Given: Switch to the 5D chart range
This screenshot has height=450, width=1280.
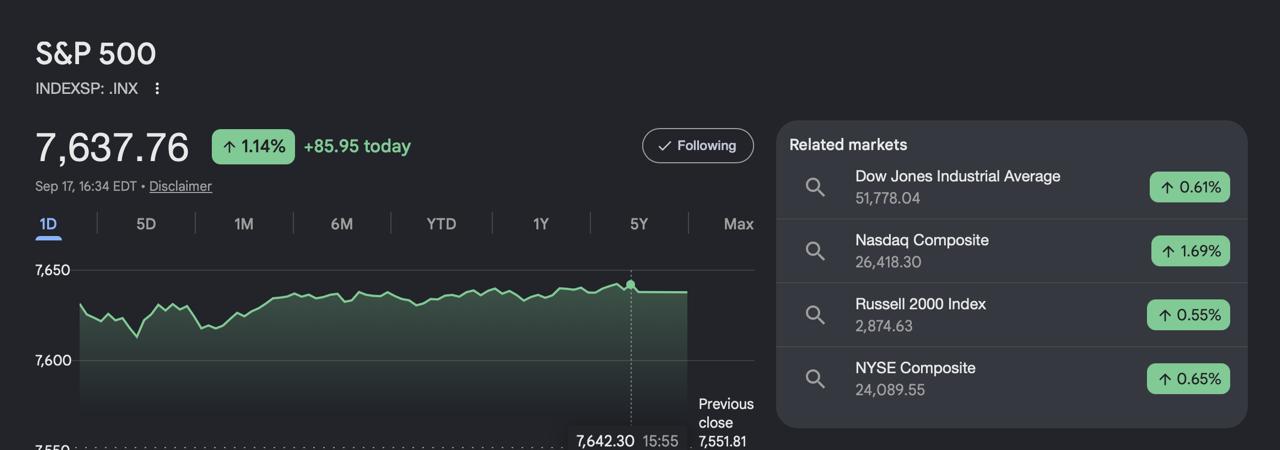Looking at the screenshot, I should (146, 224).
